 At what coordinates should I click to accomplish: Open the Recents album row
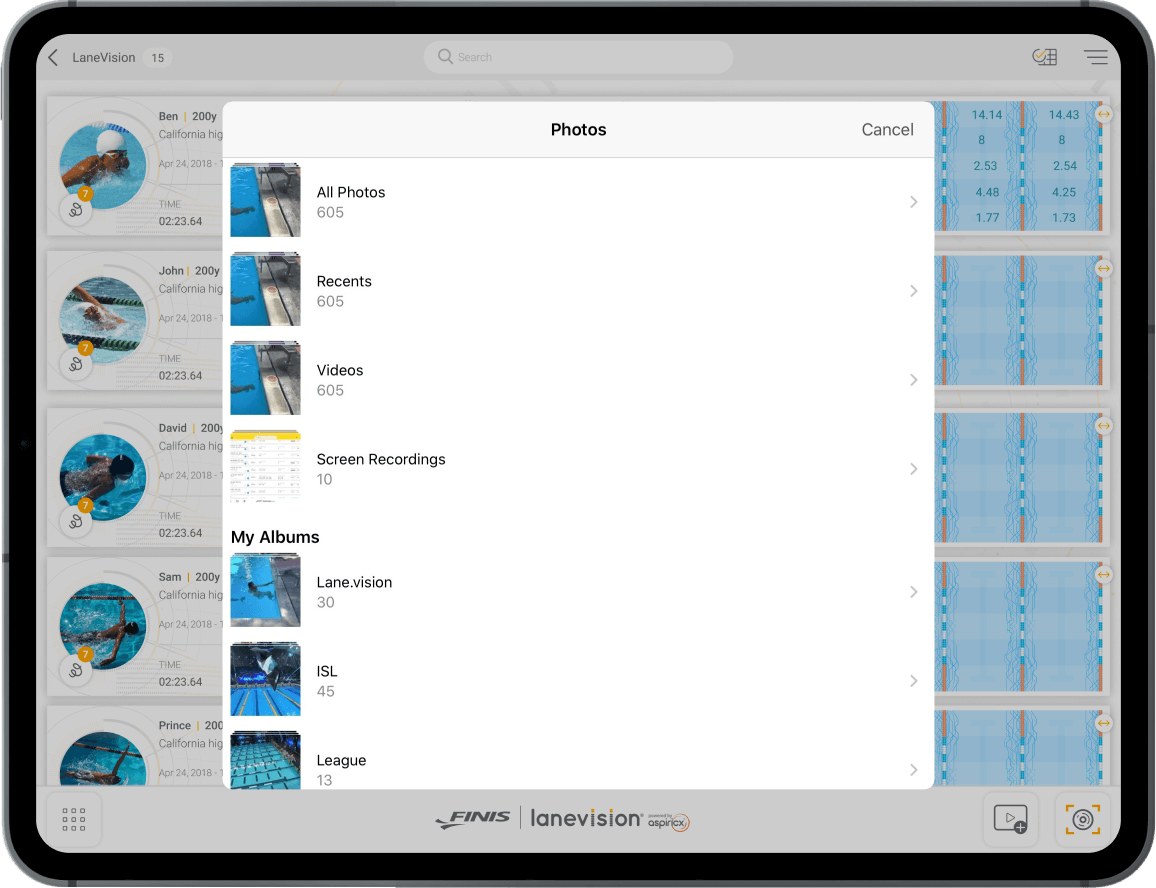(578, 291)
